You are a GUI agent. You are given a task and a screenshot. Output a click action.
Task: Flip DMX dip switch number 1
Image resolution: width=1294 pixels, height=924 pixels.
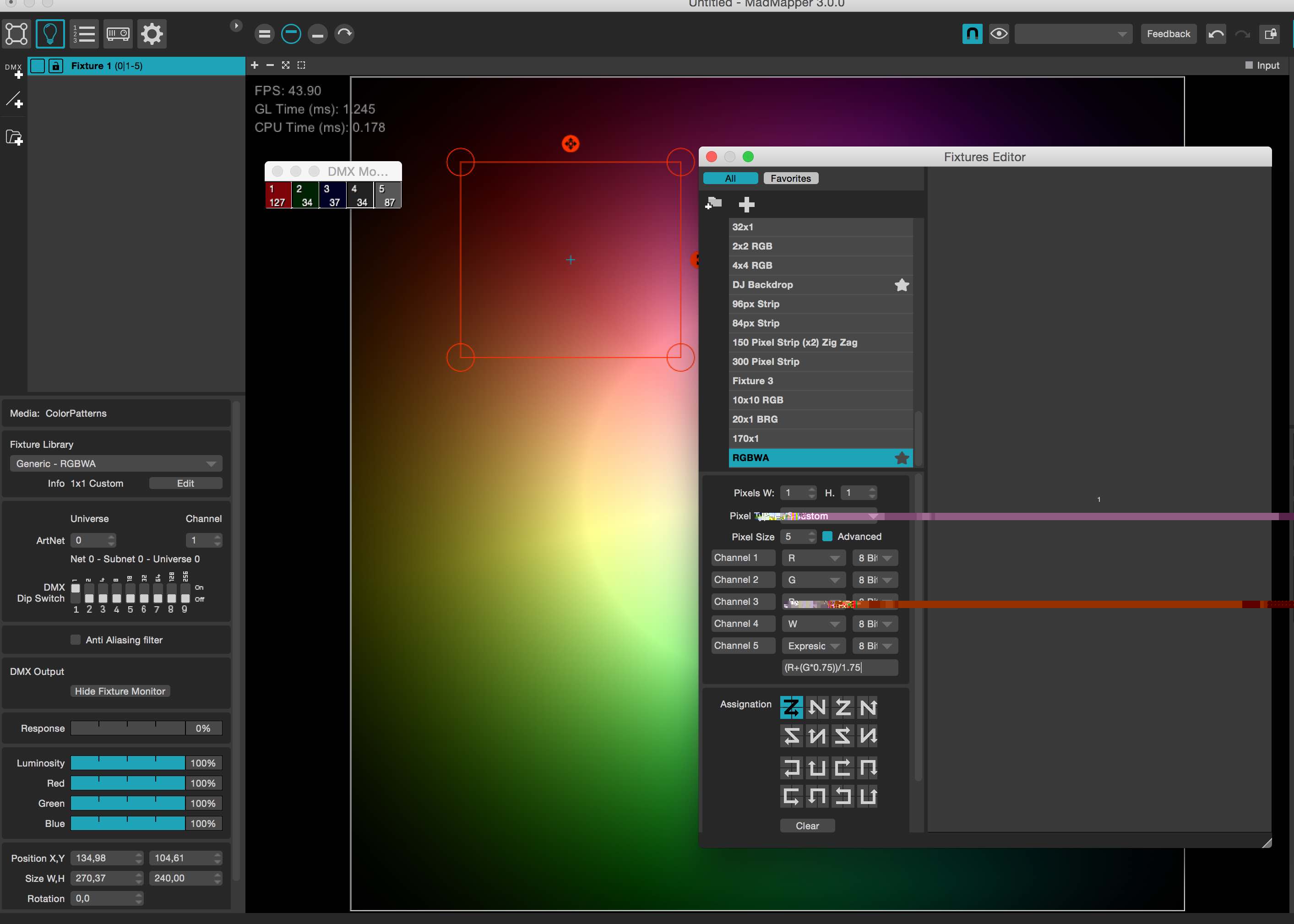tap(76, 593)
